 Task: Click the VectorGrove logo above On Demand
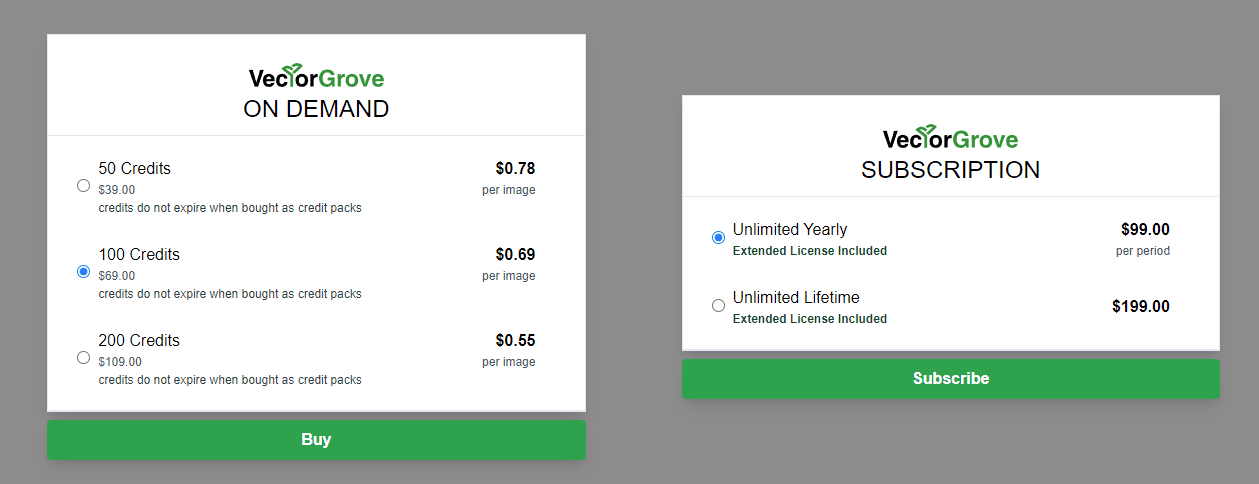316,77
